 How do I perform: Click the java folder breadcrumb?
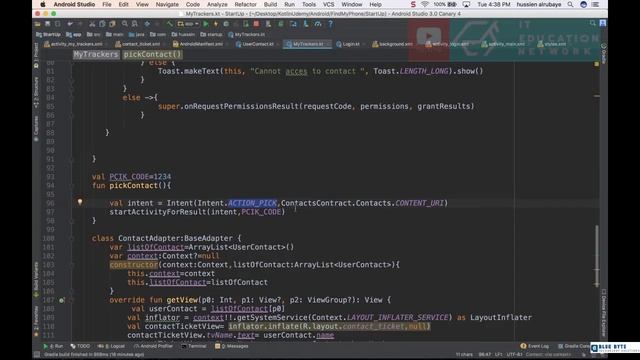click(137, 35)
